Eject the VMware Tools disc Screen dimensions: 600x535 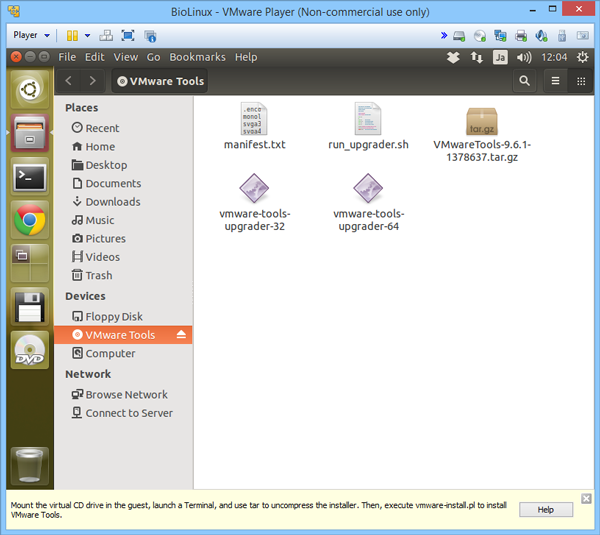tap(181, 334)
